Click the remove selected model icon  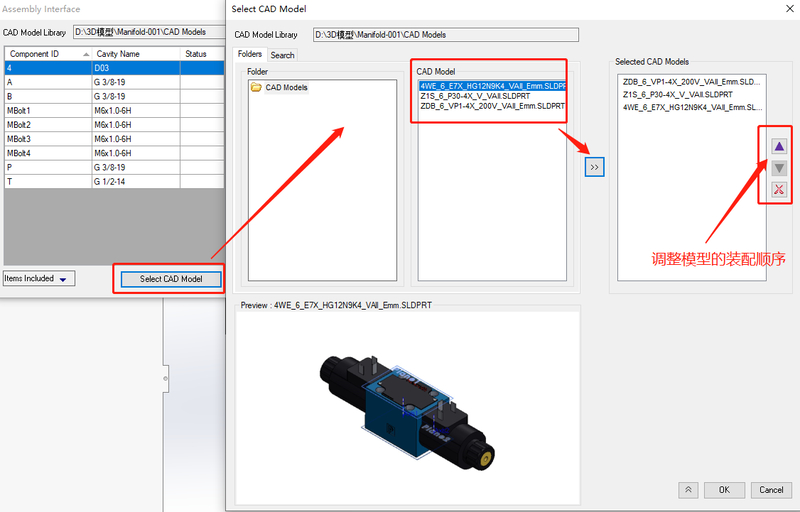779,190
